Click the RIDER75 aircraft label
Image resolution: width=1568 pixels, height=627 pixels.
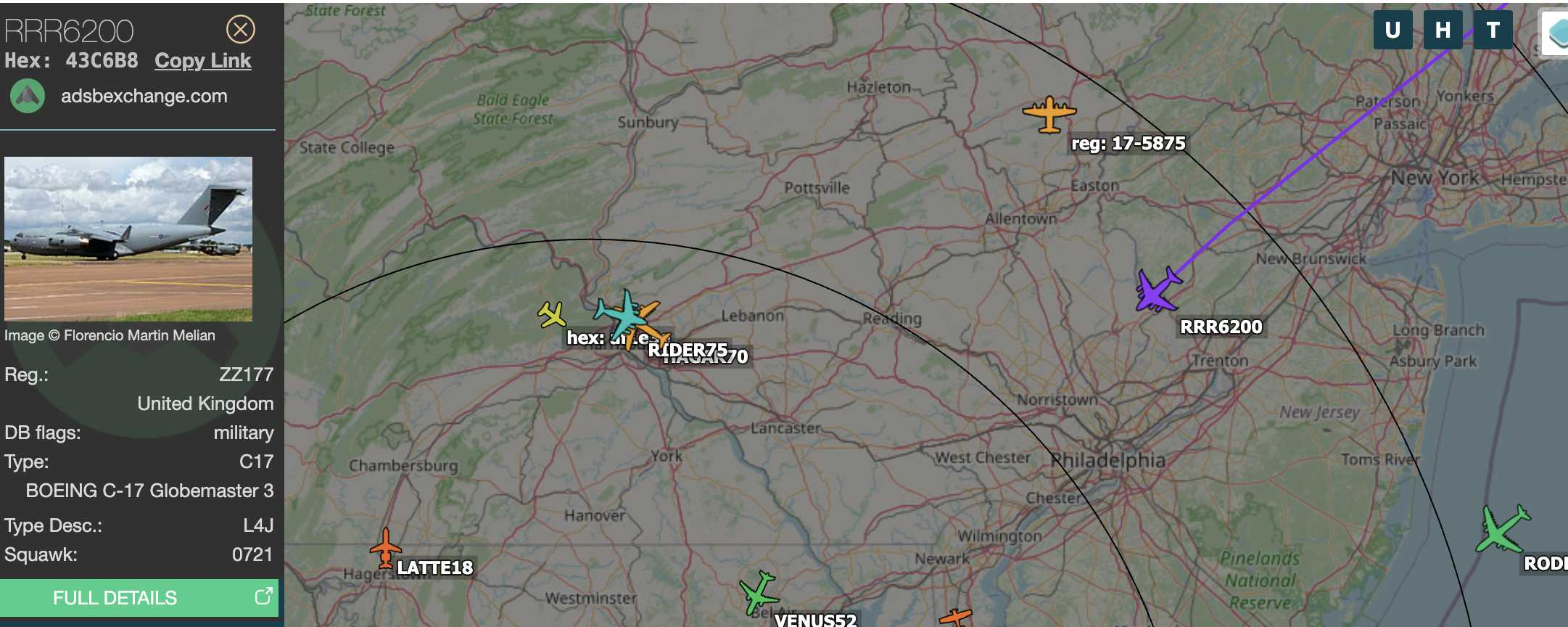[688, 350]
